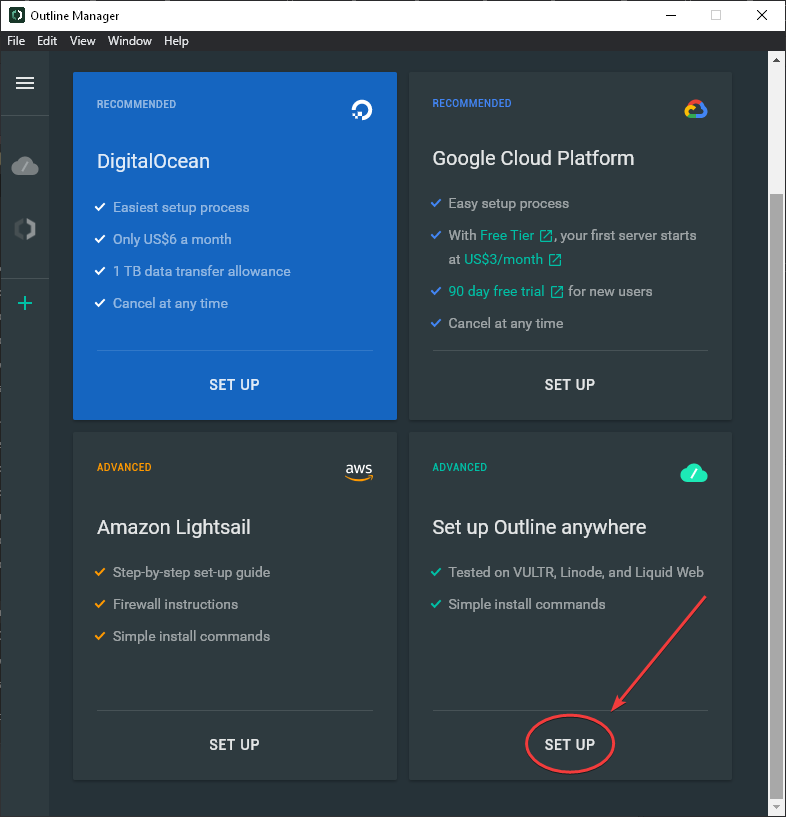The height and width of the screenshot is (817, 786).
Task: Select the hexagon server icon in sidebar
Action: [x=25, y=229]
